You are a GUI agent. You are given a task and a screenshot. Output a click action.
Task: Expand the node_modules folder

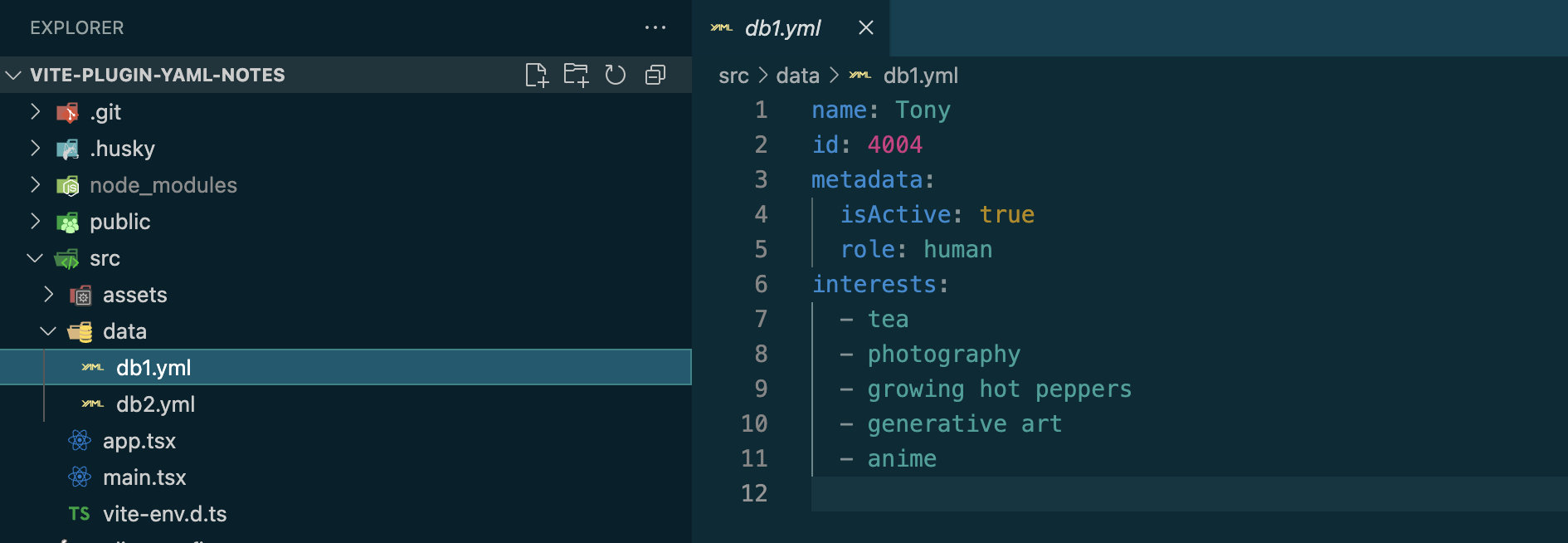click(35, 185)
